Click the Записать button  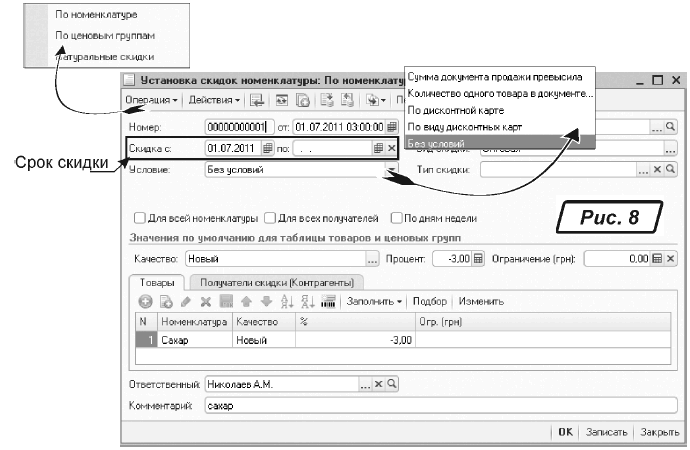coord(608,432)
